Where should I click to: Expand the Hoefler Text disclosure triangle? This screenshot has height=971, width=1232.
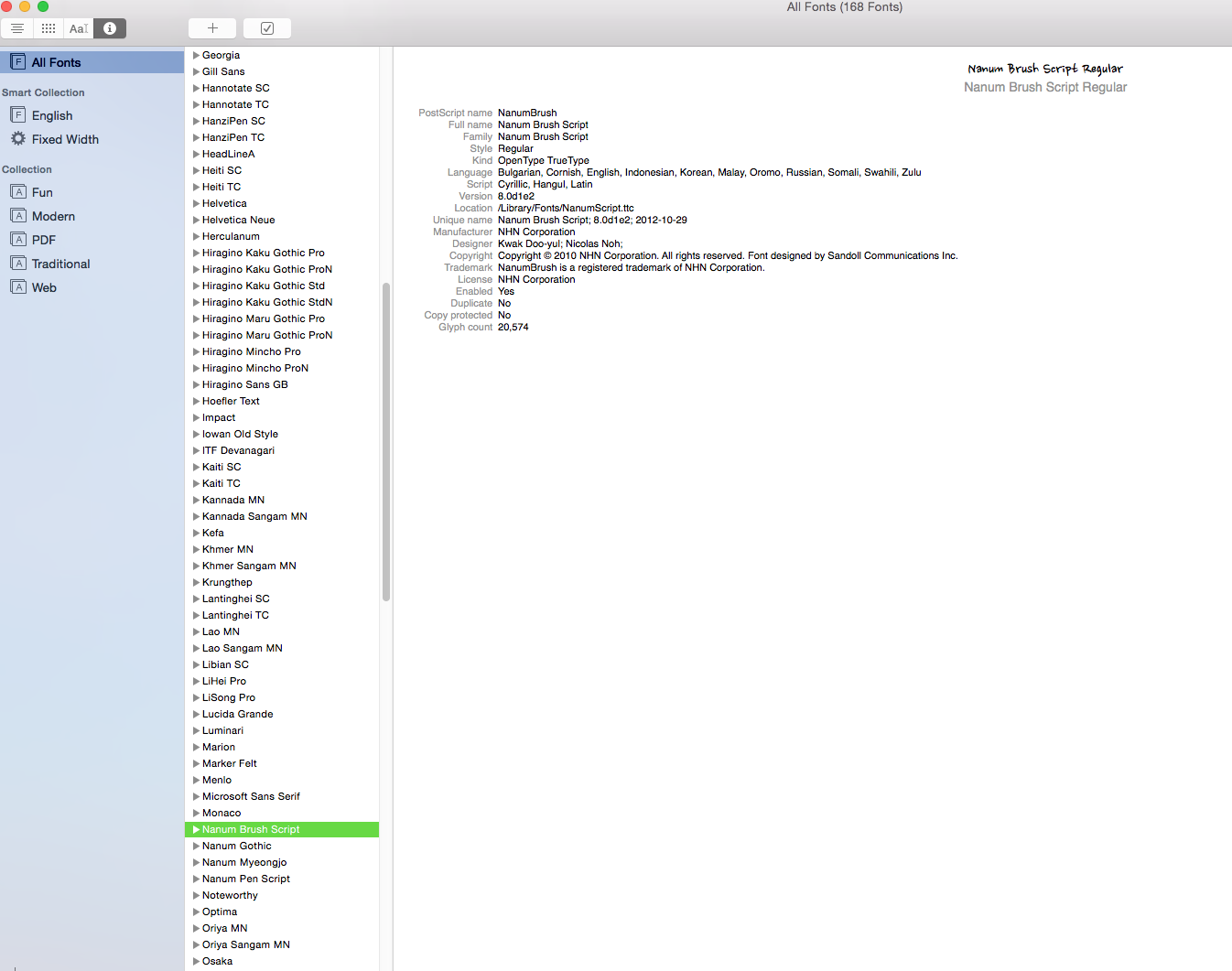click(196, 401)
